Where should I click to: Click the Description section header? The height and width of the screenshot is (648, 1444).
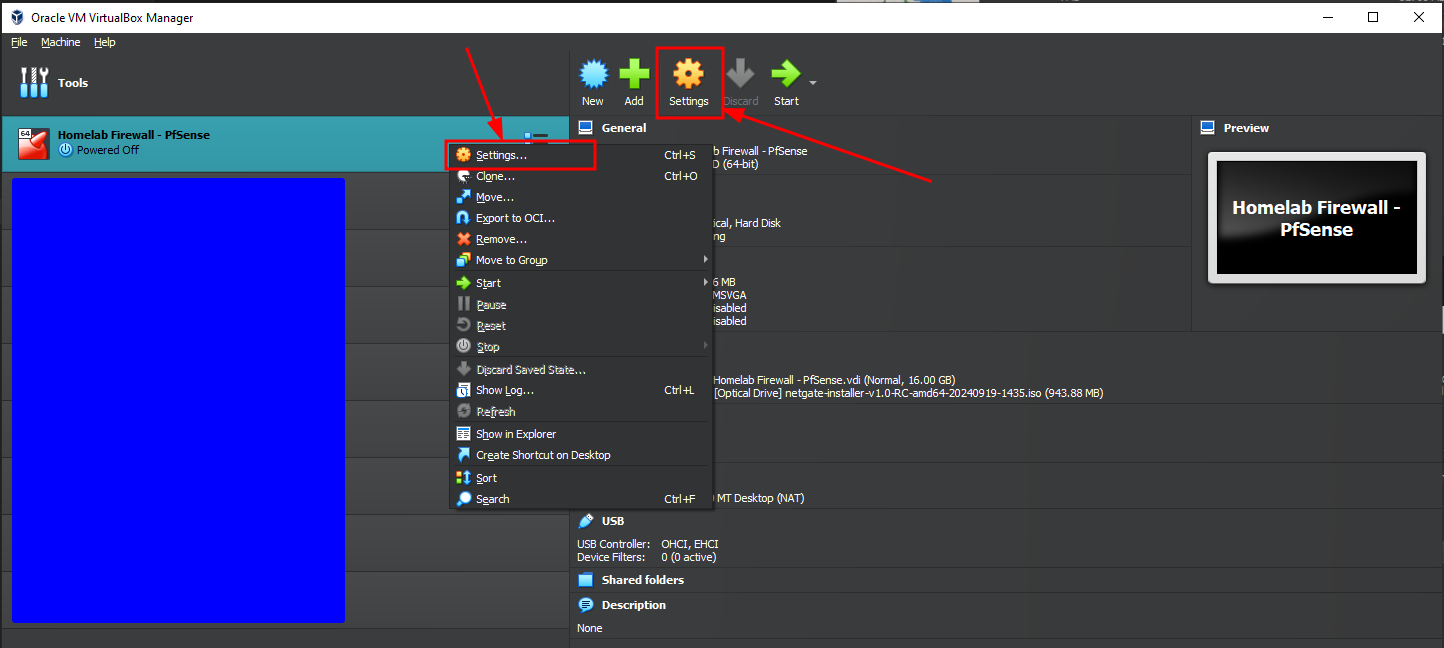click(634, 605)
